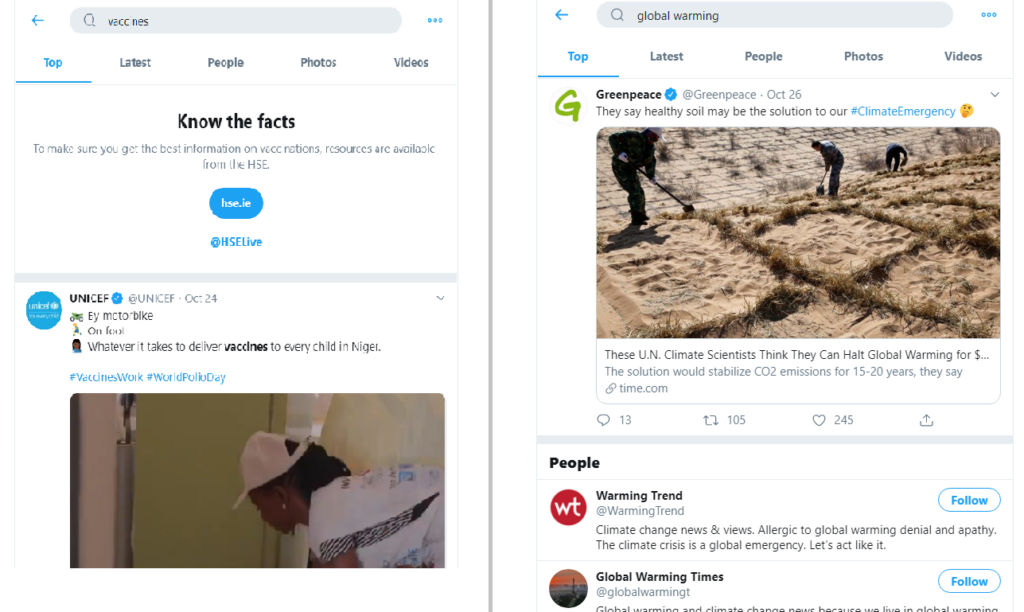Click the #ClimateEmergency hashtag

click(903, 111)
